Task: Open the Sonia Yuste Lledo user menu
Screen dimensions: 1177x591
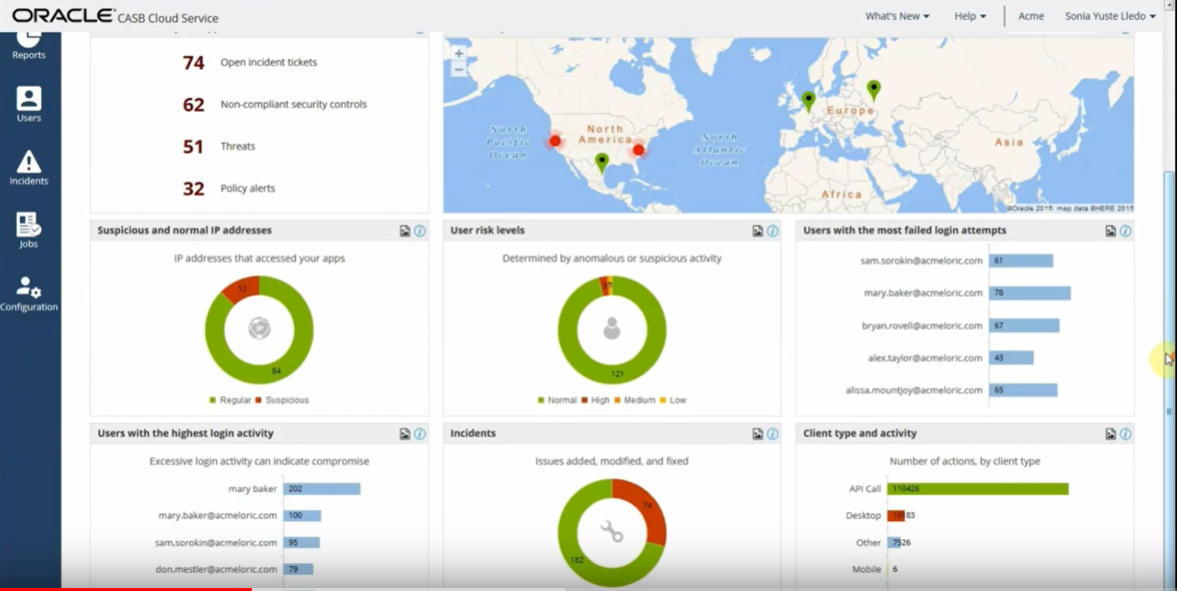Action: click(1109, 16)
